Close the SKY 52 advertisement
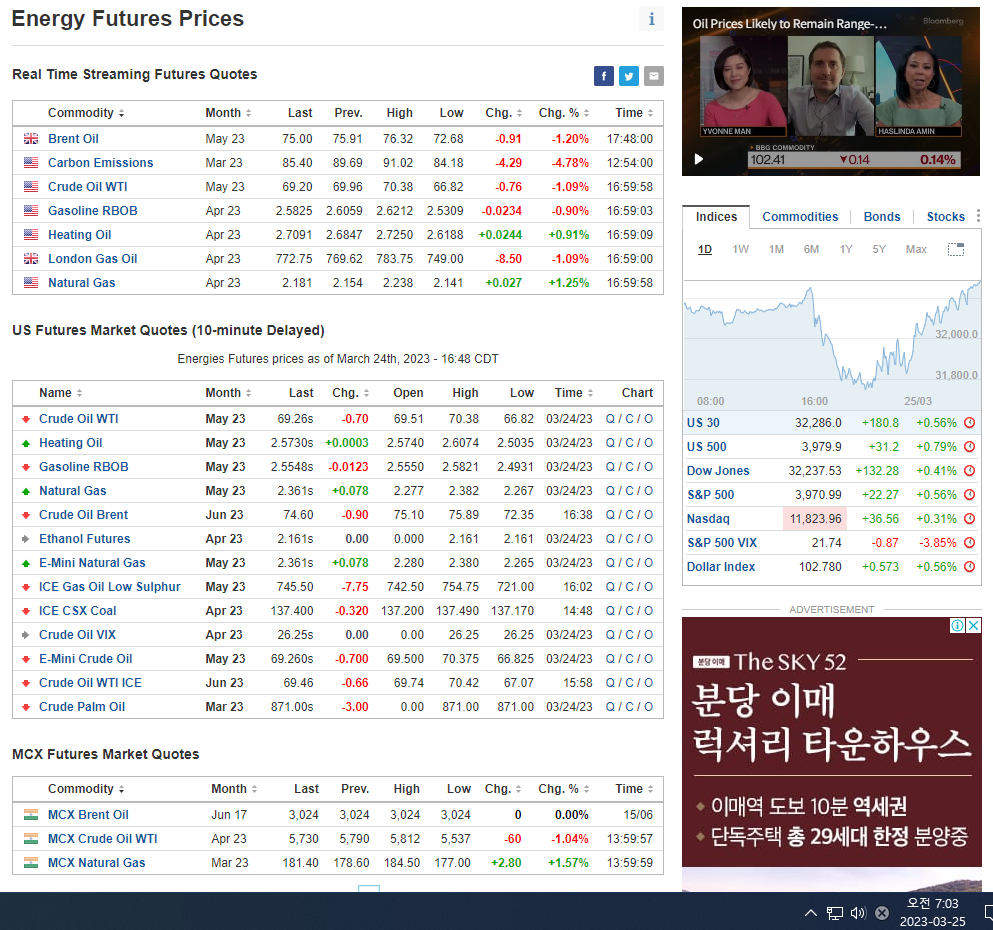The width and height of the screenshot is (993, 930). 974,625
